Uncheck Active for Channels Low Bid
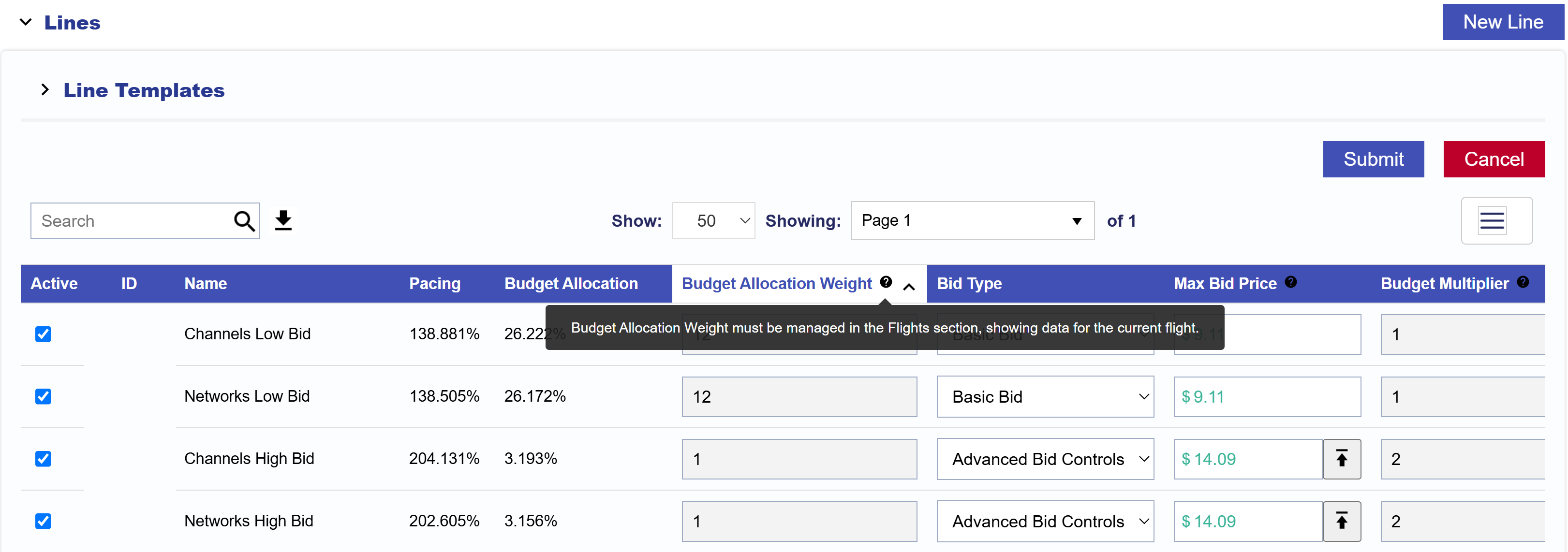 43,334
